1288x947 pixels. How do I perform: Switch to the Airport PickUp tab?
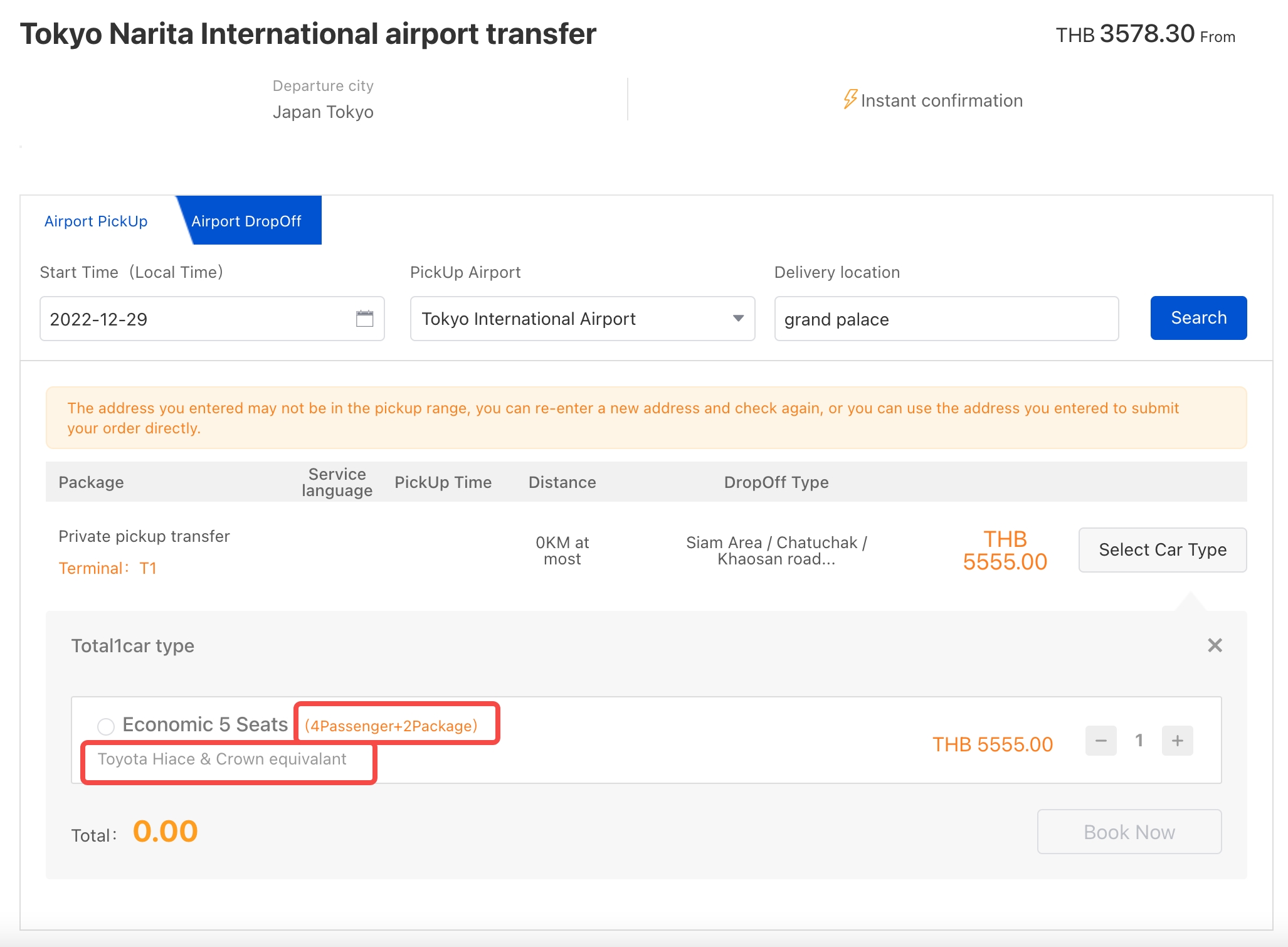coord(96,221)
